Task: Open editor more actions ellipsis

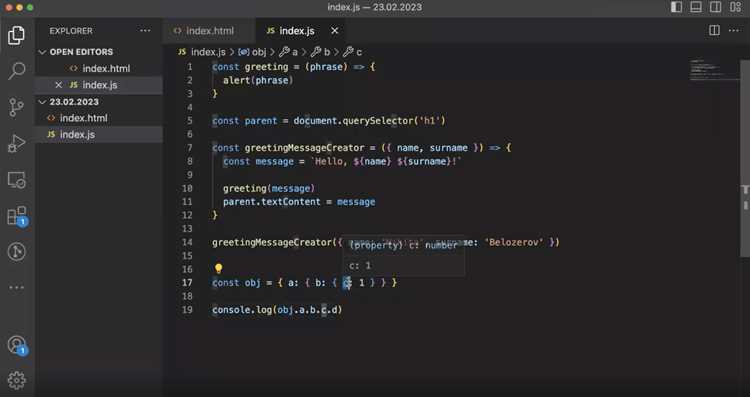Action: coord(734,31)
